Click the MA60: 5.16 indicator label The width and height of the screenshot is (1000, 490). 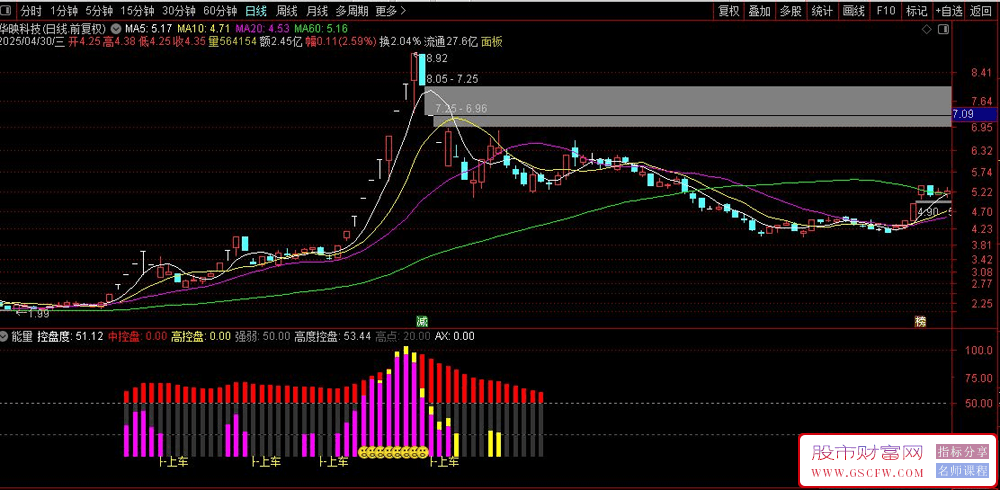pyautogui.click(x=321, y=29)
